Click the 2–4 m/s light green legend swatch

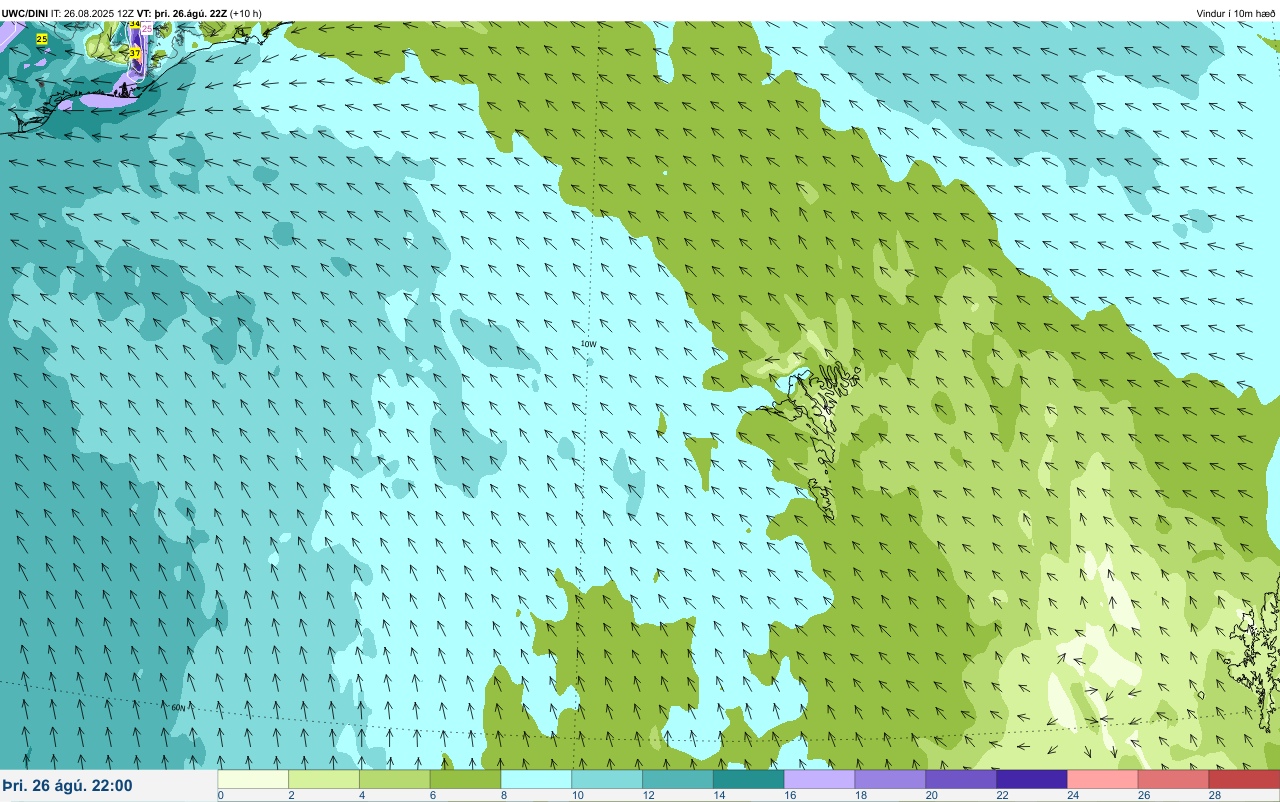tap(324, 779)
